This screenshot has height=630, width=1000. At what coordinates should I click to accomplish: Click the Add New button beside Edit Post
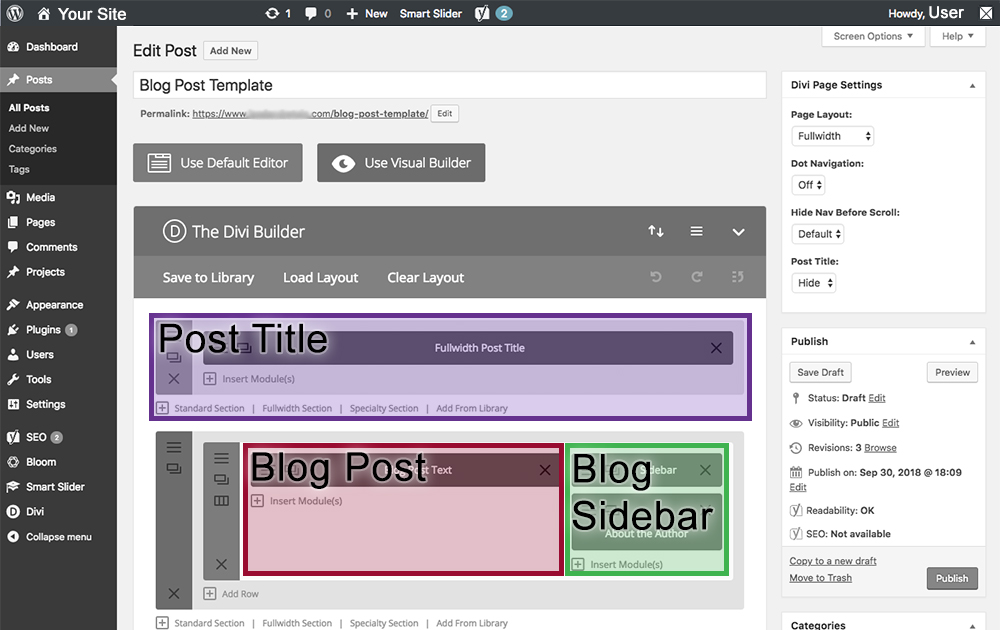tap(230, 50)
